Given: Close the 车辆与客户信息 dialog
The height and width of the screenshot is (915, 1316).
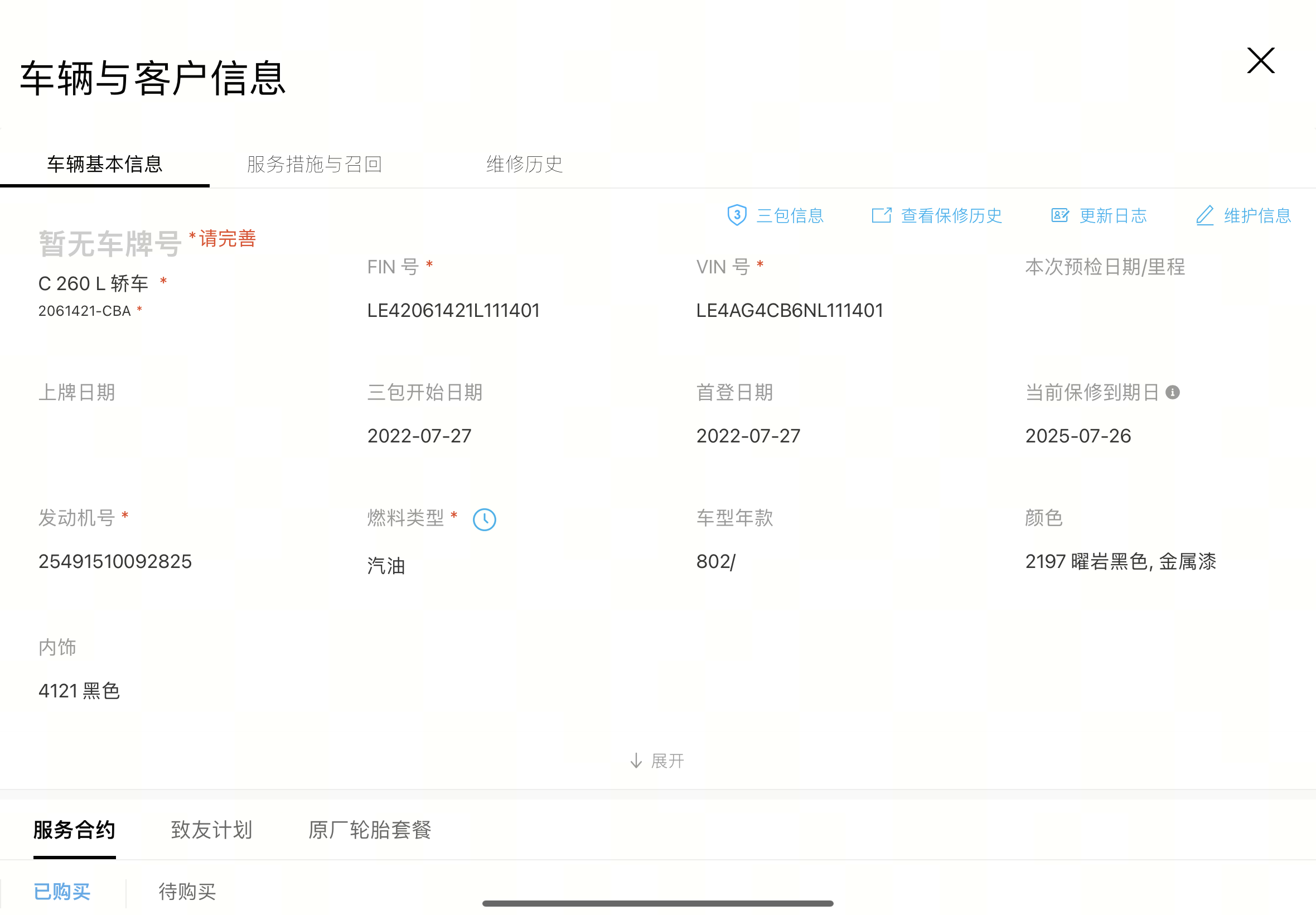Looking at the screenshot, I should [x=1260, y=61].
